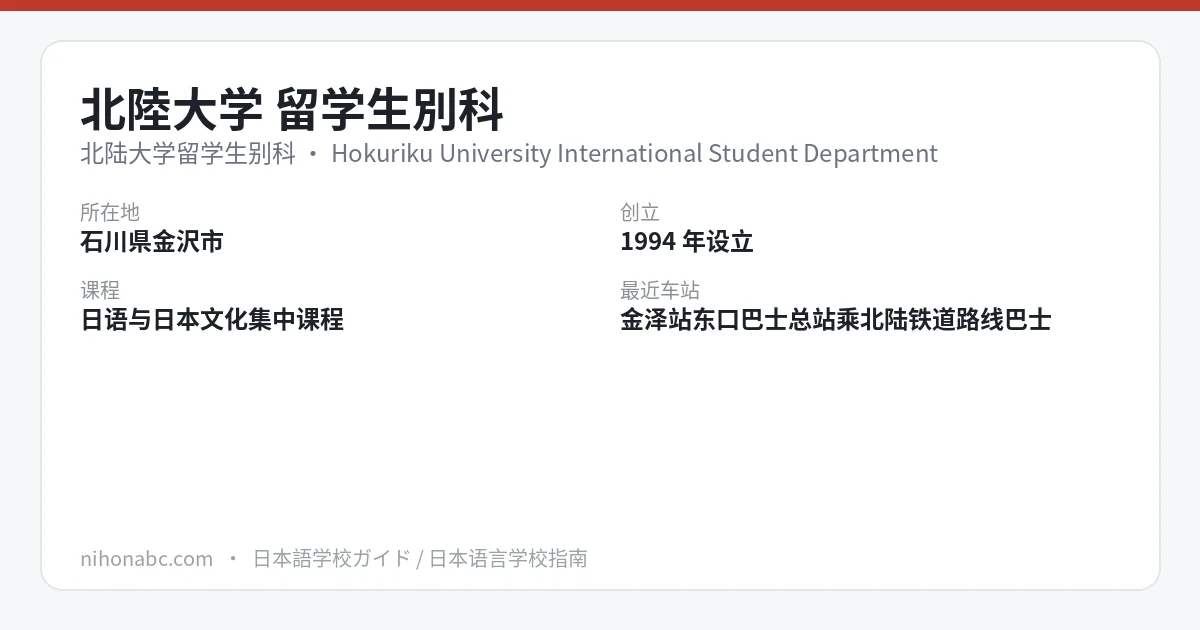Select footer text 日本語学校ガイド / 日本语言学校指南
The image size is (1200, 630).
pos(420,558)
